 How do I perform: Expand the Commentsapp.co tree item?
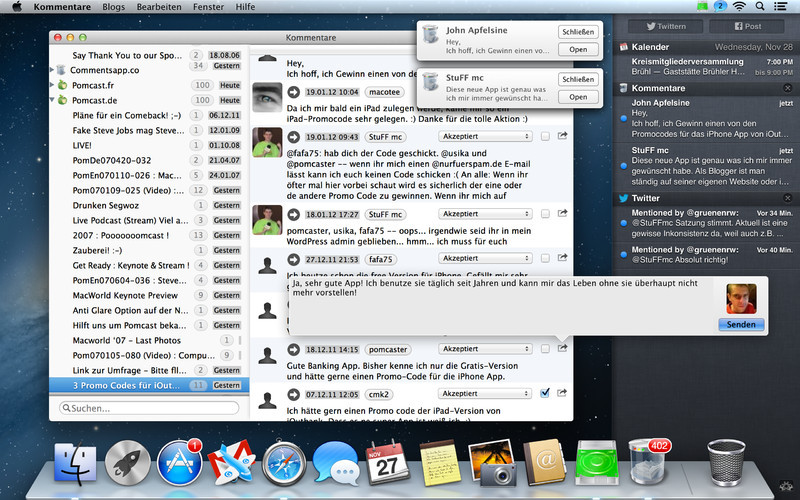[x=52, y=71]
